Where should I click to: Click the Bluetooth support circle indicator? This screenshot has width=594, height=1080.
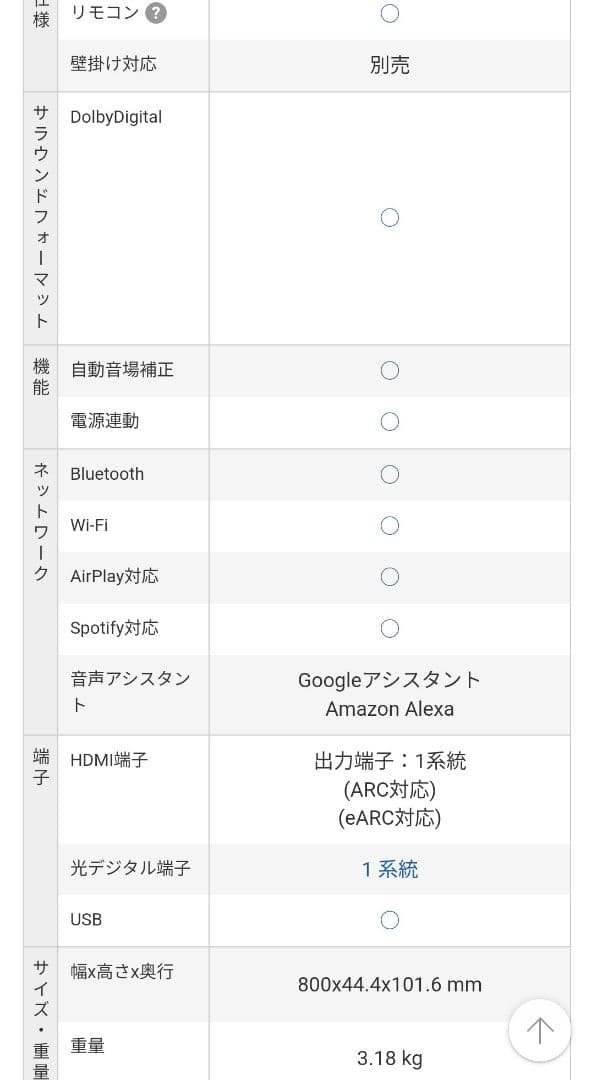tap(389, 474)
